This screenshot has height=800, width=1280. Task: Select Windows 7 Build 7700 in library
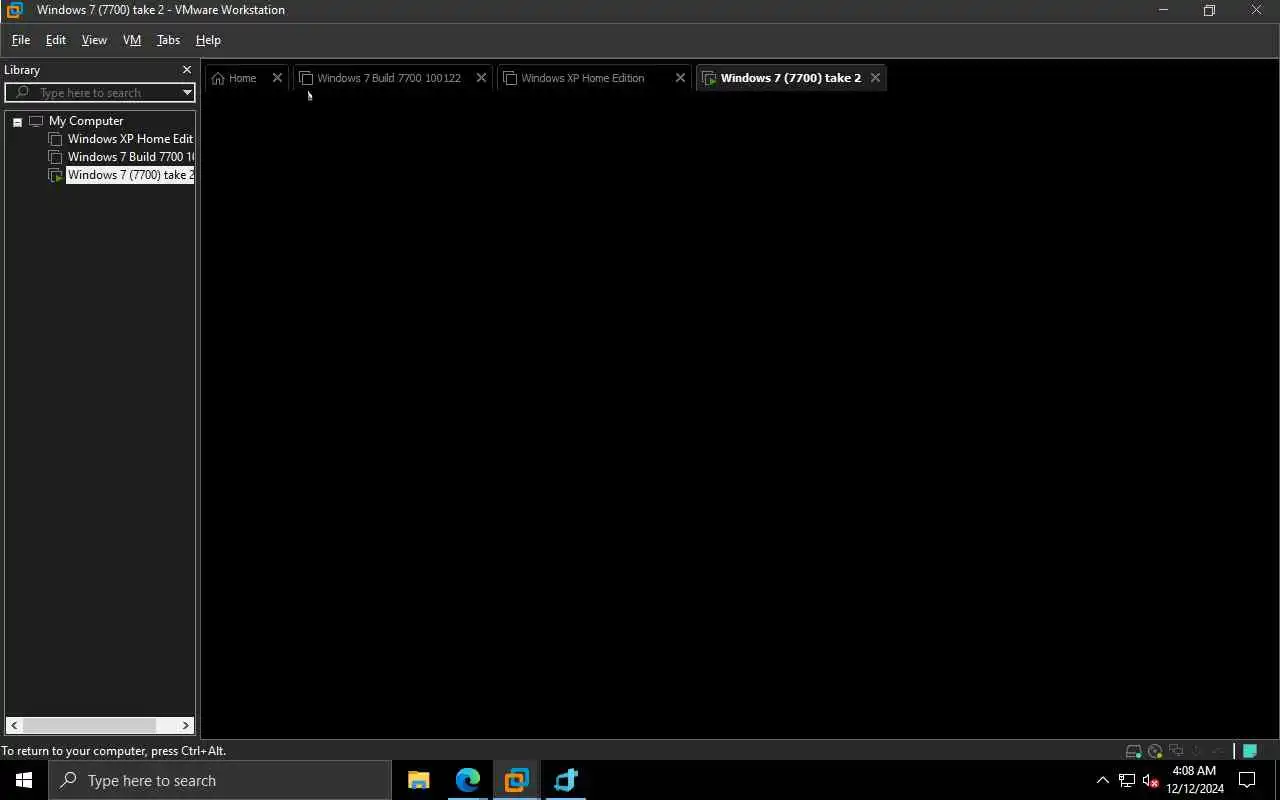[x=130, y=157]
